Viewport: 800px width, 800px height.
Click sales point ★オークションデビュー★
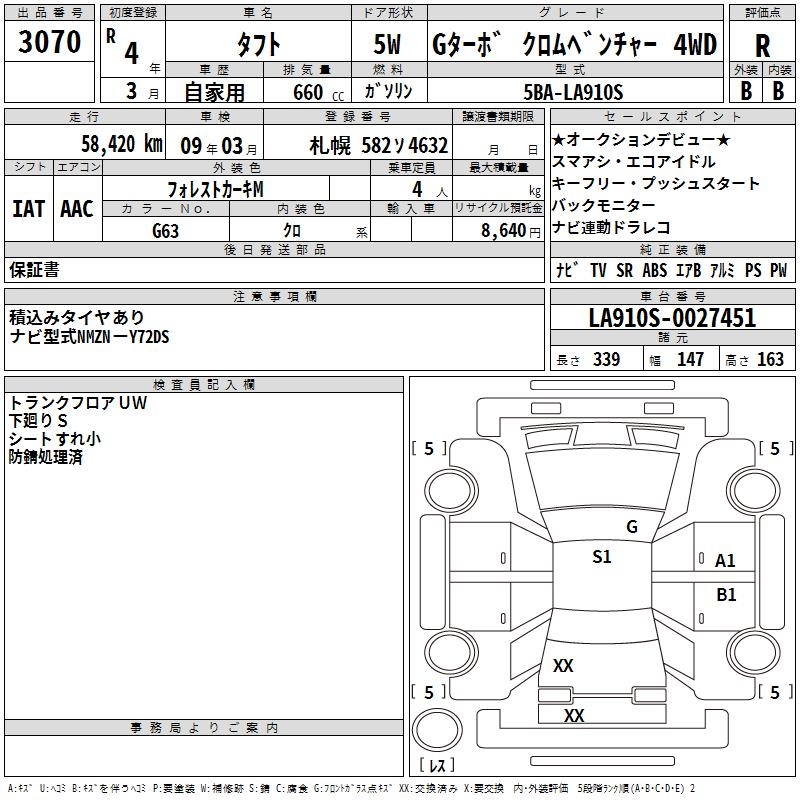click(x=641, y=139)
